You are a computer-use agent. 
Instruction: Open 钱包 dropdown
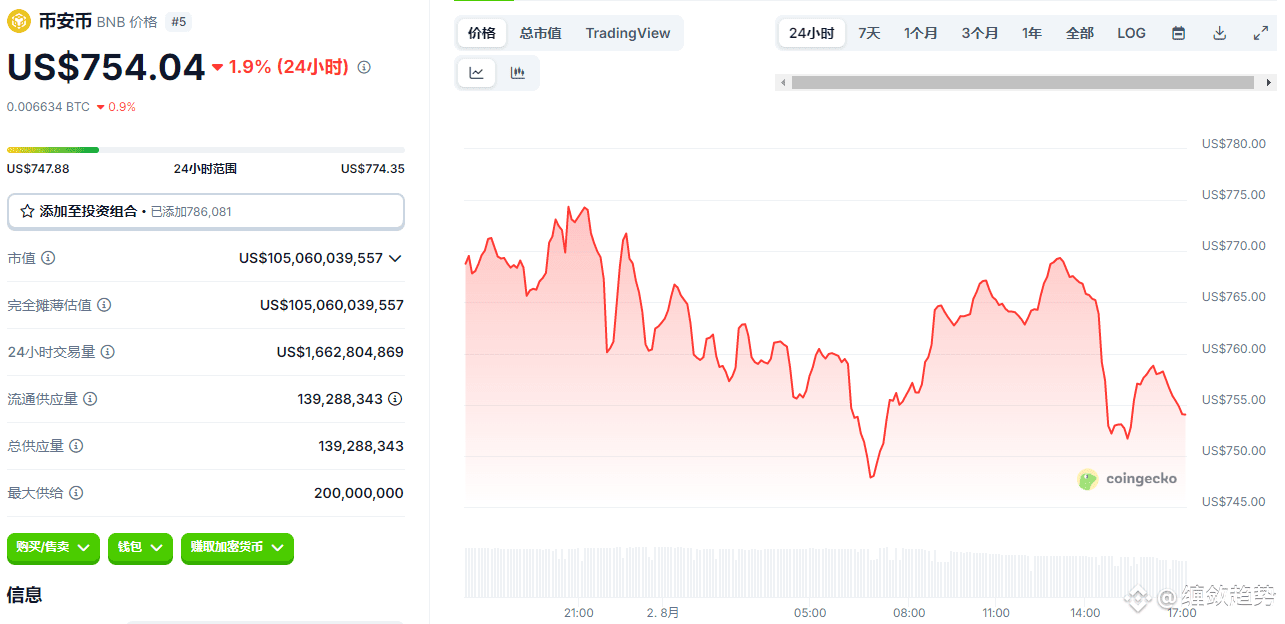click(140, 548)
